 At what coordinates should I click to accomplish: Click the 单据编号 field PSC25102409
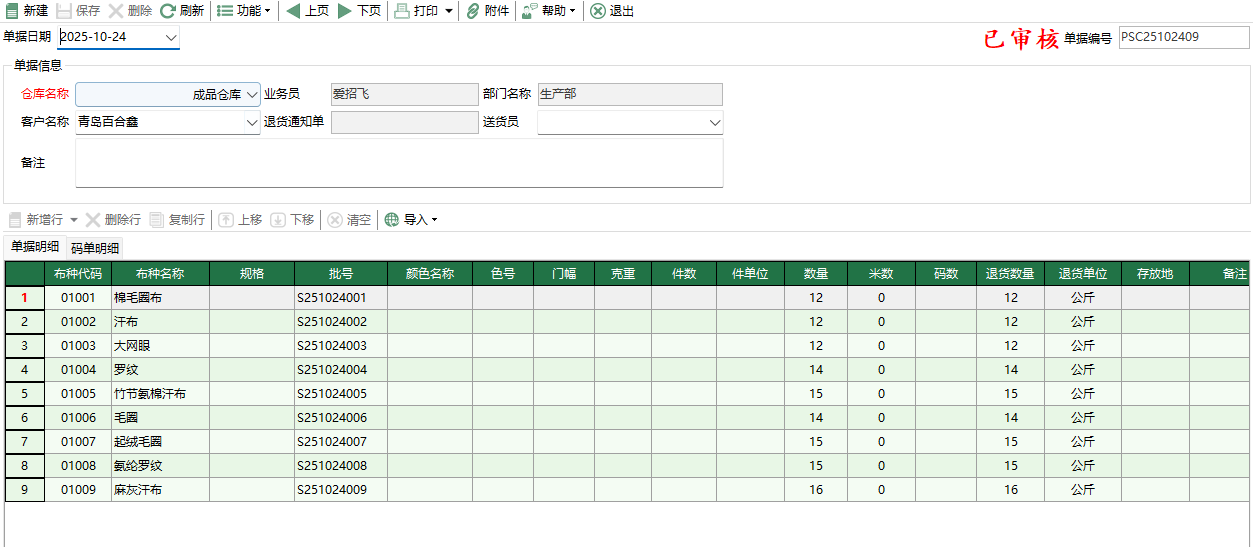[1184, 37]
